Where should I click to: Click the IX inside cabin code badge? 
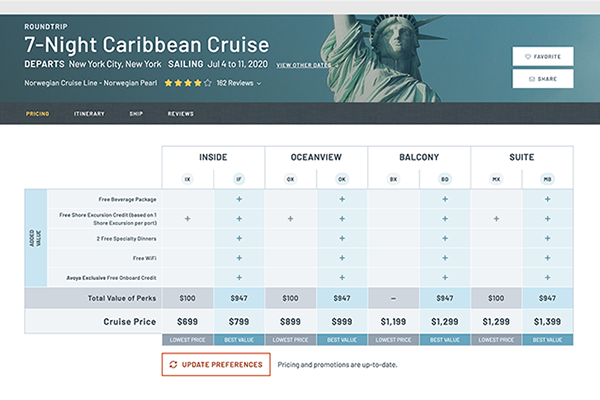(188, 179)
